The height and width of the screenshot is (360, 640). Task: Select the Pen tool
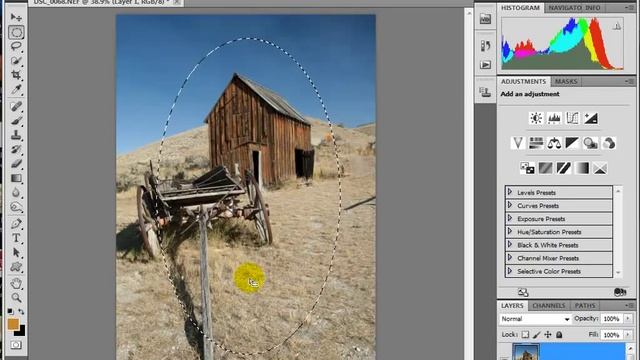tap(16, 224)
